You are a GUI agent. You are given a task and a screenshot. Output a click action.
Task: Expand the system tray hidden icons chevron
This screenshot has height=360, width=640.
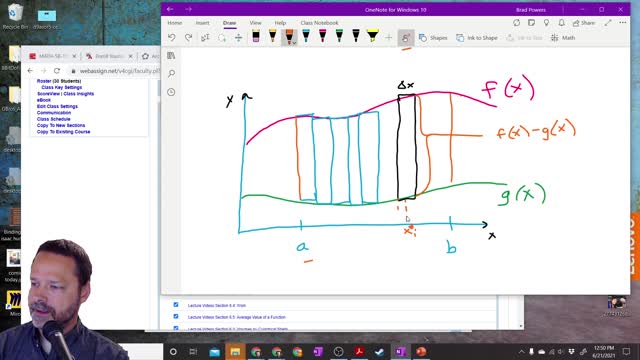(521, 351)
